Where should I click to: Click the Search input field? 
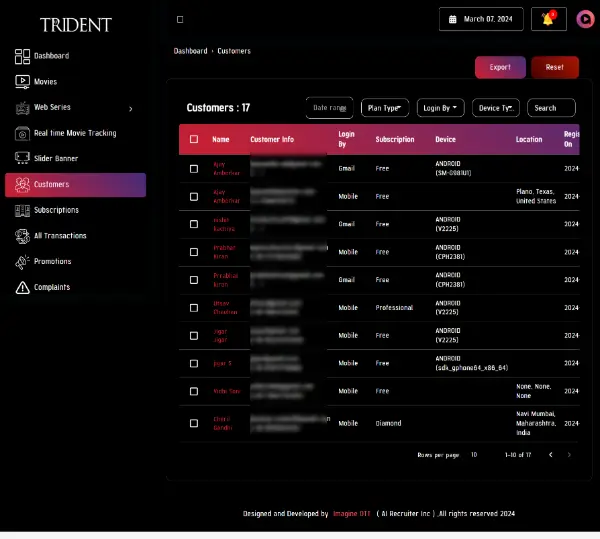[x=551, y=108]
